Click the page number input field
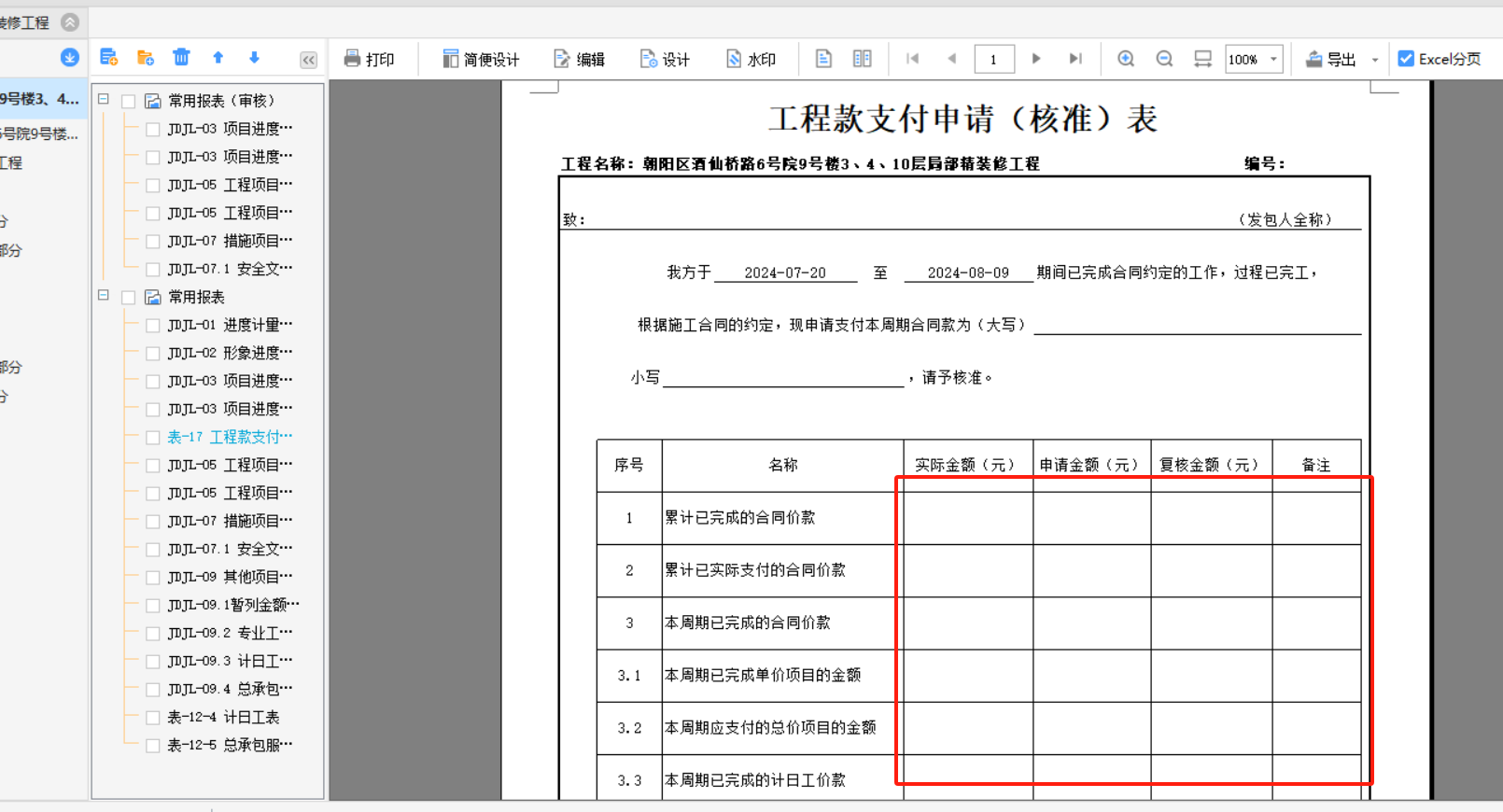The height and width of the screenshot is (812, 1503). coord(994,59)
